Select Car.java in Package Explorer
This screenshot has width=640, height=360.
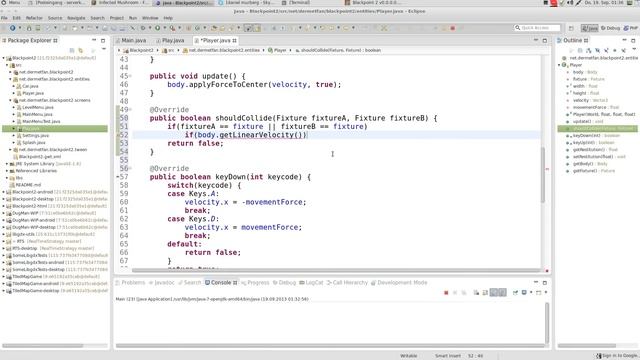coord(30,86)
